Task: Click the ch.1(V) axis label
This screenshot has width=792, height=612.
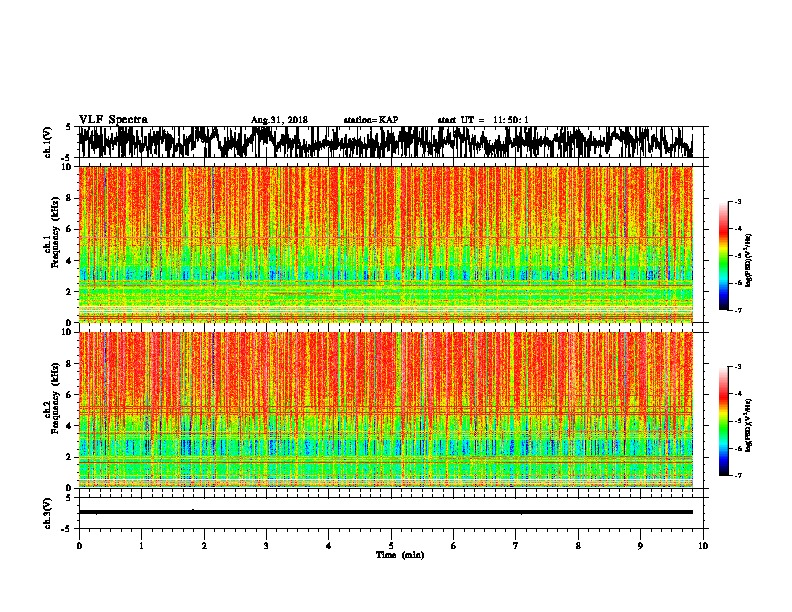Action: click(x=47, y=142)
